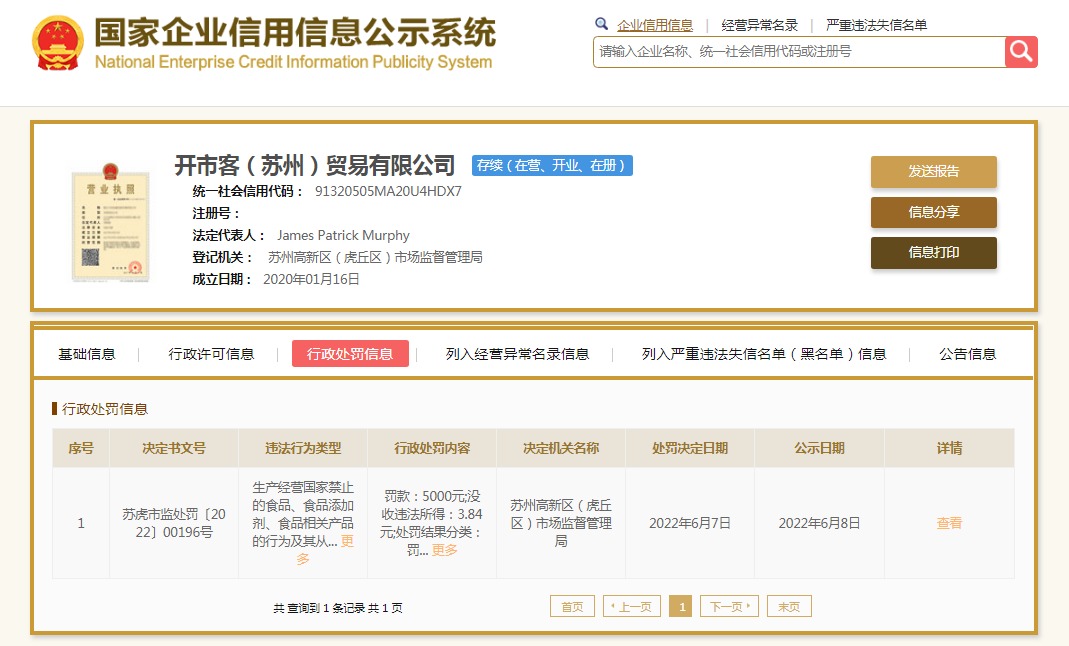Viewport: 1069px width, 646px height.
Task: Click the legal representative name James Patrick Murphy
Action: pos(343,236)
